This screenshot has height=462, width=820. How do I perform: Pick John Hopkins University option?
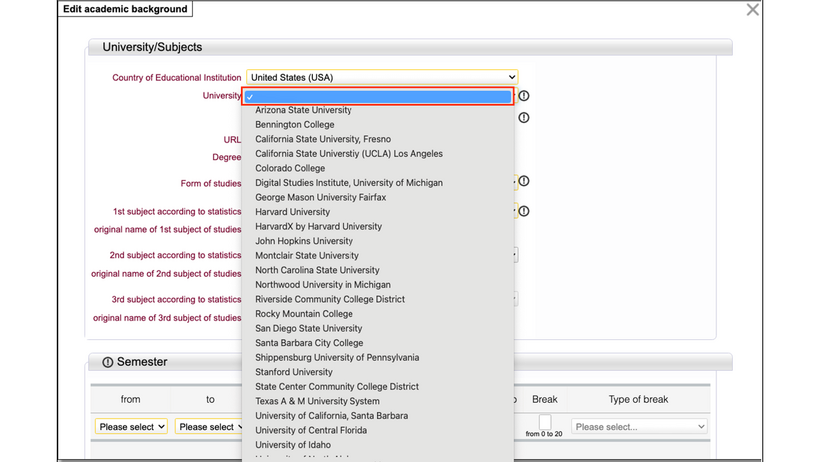[304, 241]
